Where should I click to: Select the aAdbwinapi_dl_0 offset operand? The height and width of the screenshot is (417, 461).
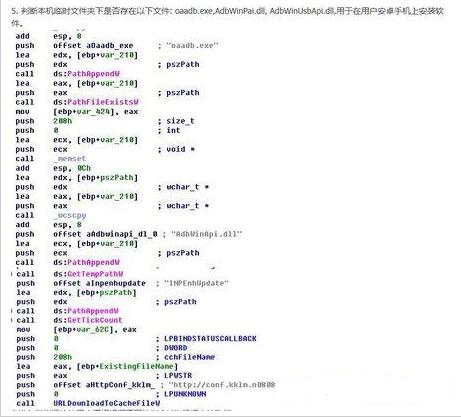tap(122, 234)
